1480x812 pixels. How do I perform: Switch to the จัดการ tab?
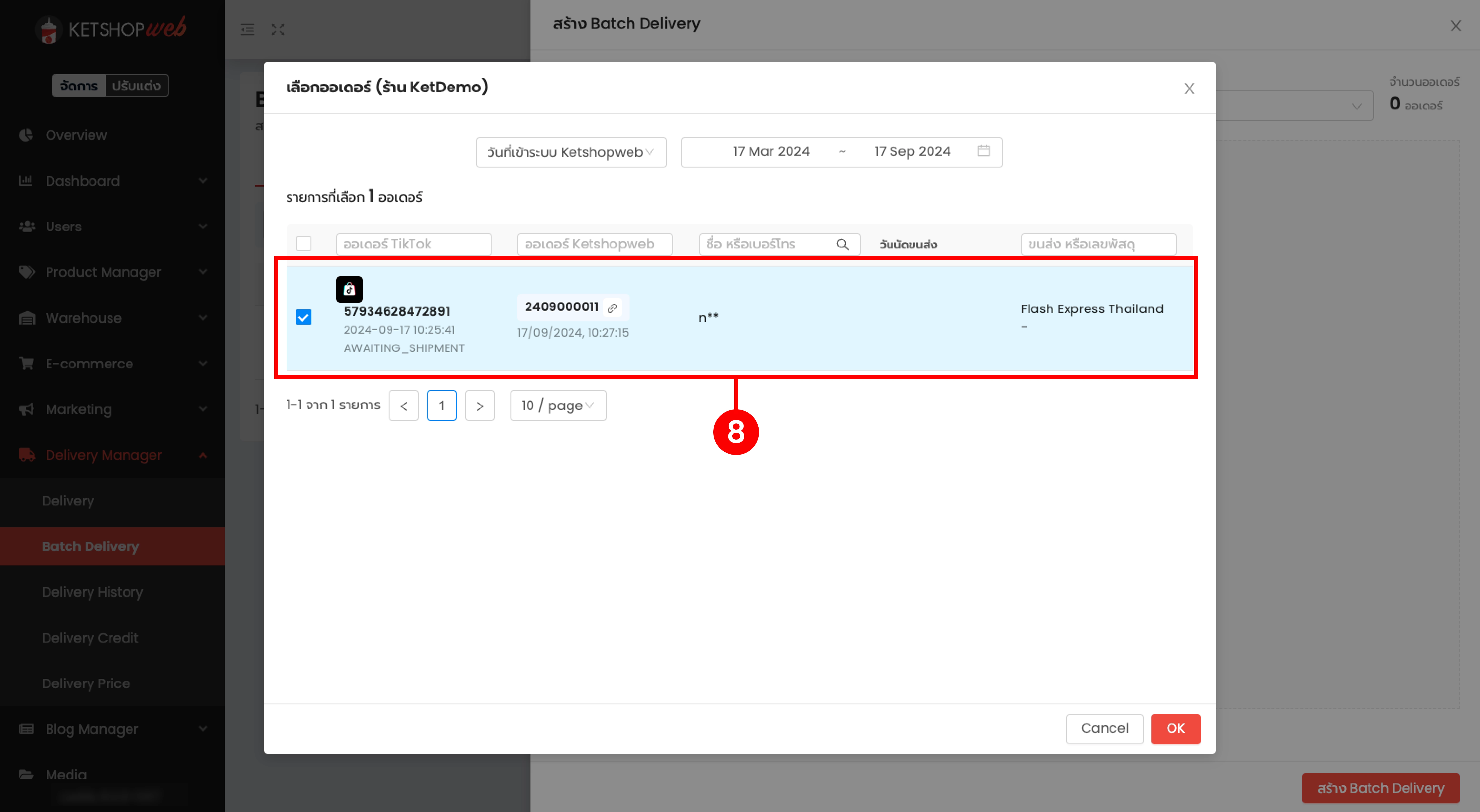tap(79, 86)
